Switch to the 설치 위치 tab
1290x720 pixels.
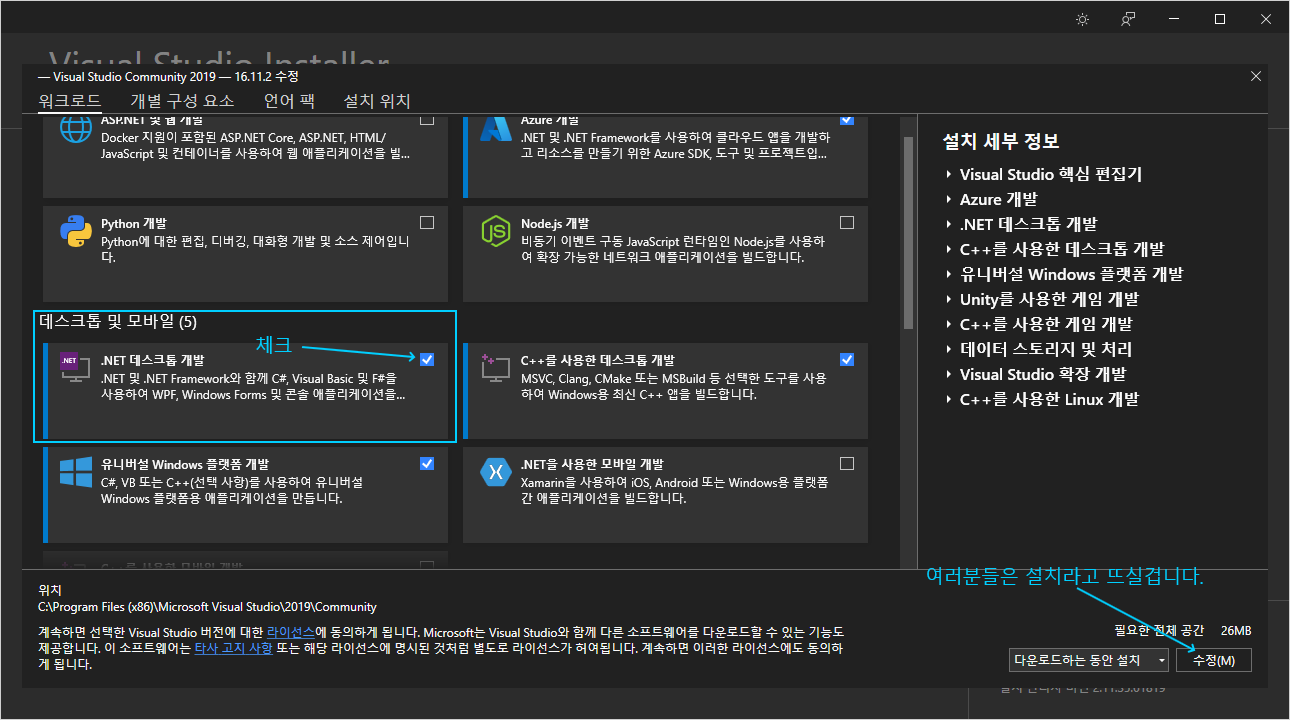pos(377,101)
